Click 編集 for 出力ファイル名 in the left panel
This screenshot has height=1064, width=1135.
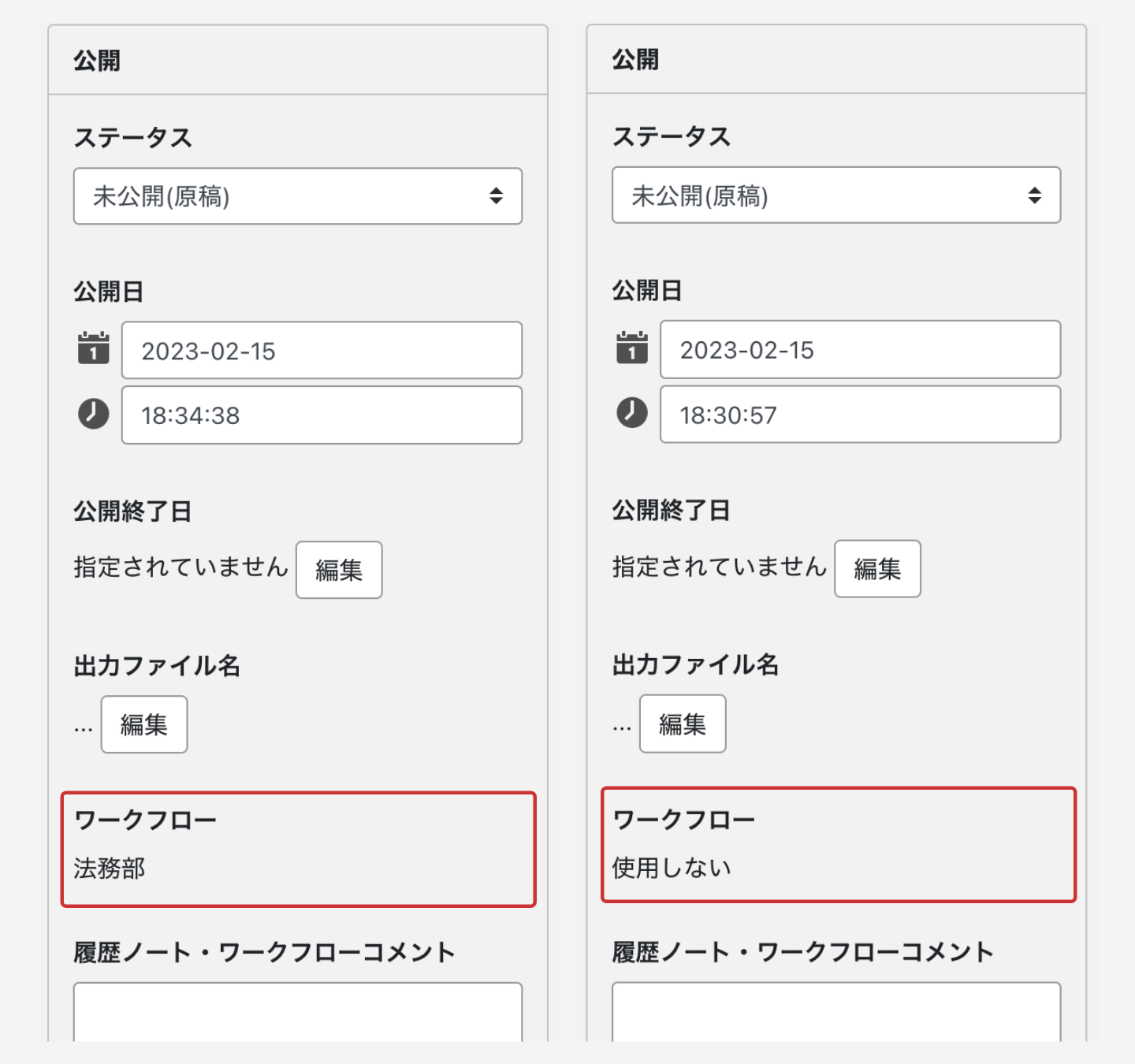coord(144,724)
